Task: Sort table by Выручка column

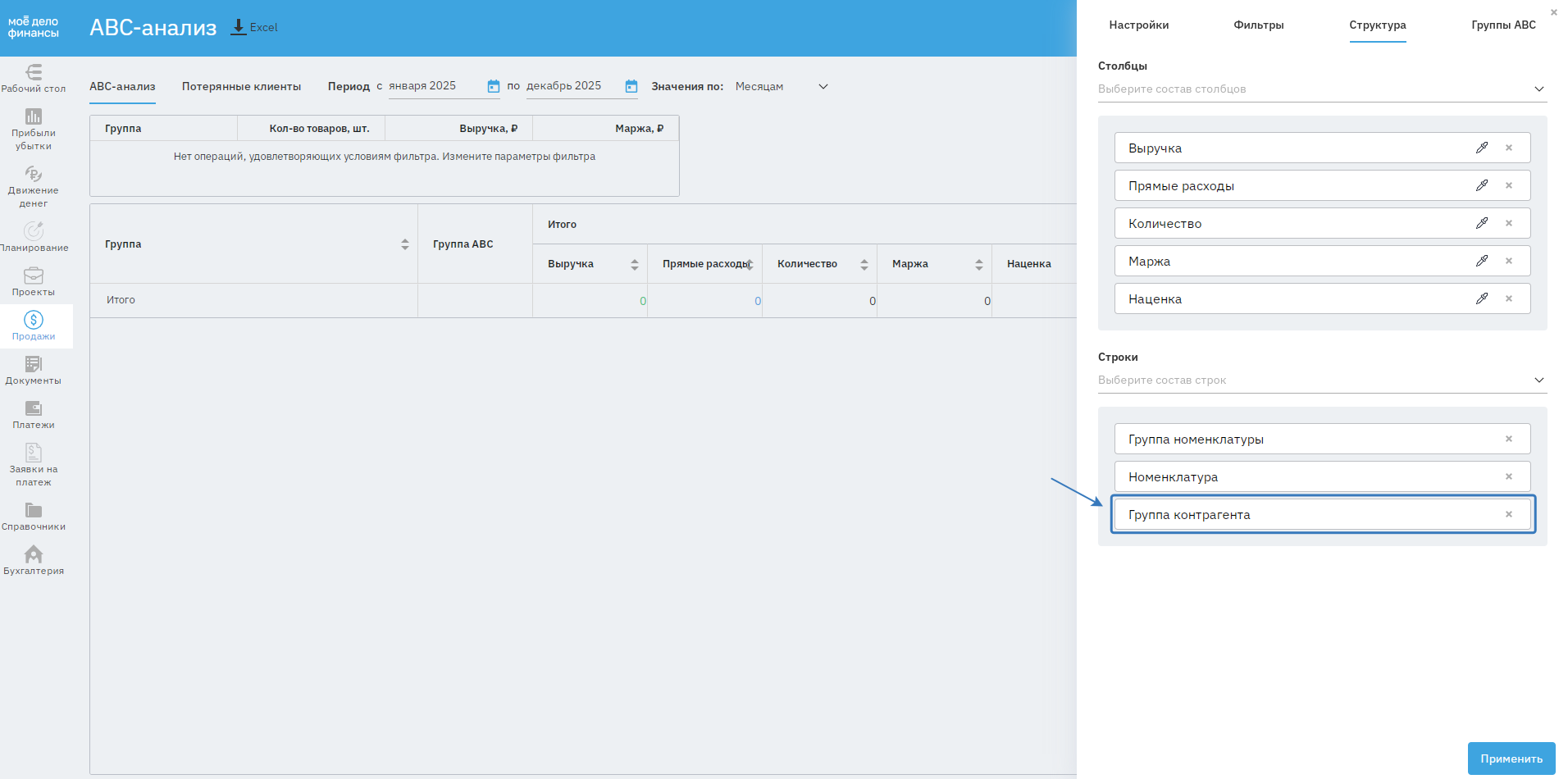Action: point(634,264)
